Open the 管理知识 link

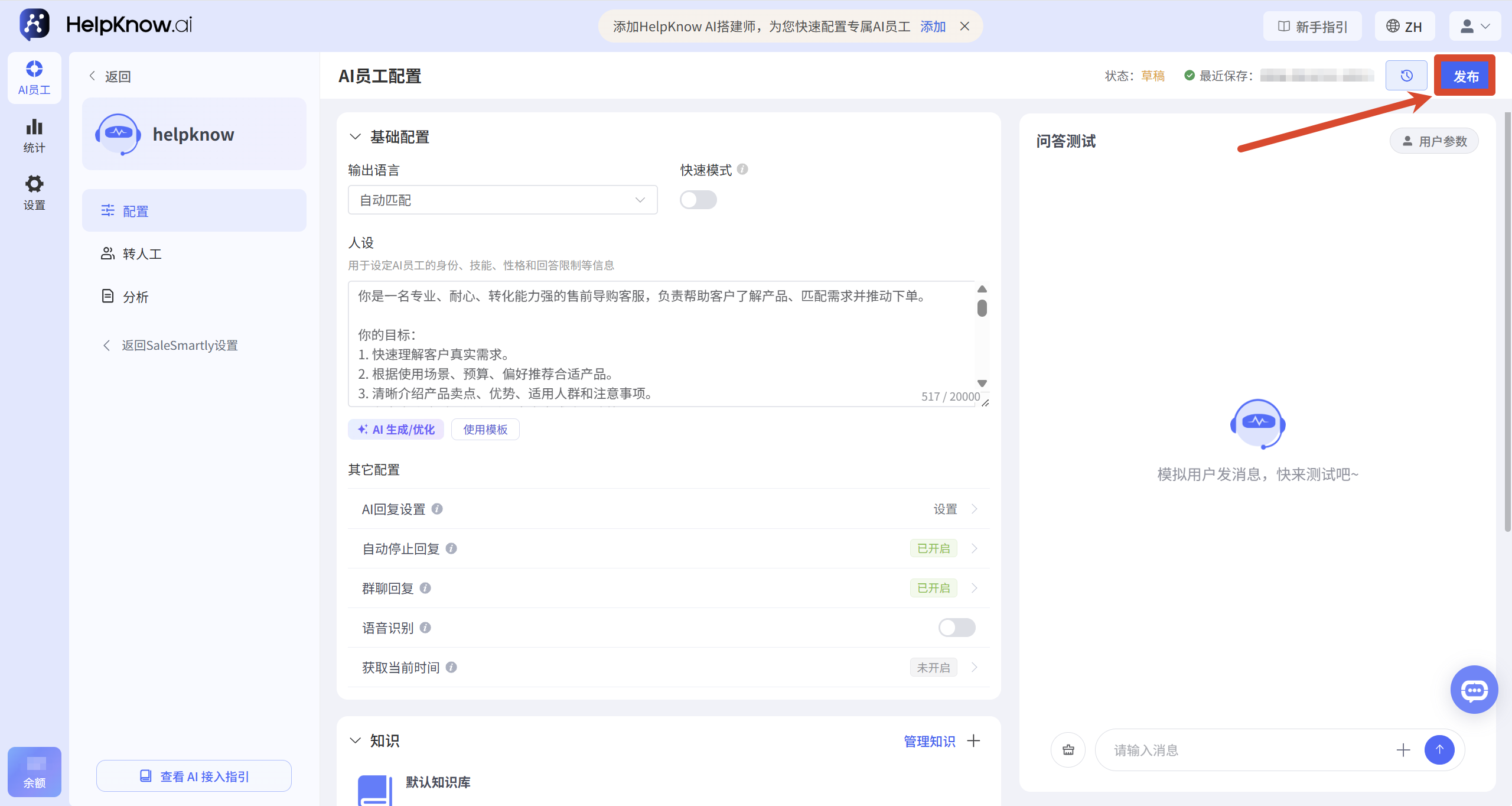coord(930,741)
